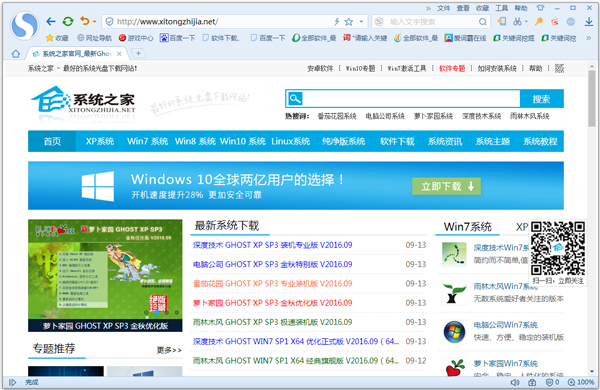Click the orange undo close-tab arrow

point(85,21)
